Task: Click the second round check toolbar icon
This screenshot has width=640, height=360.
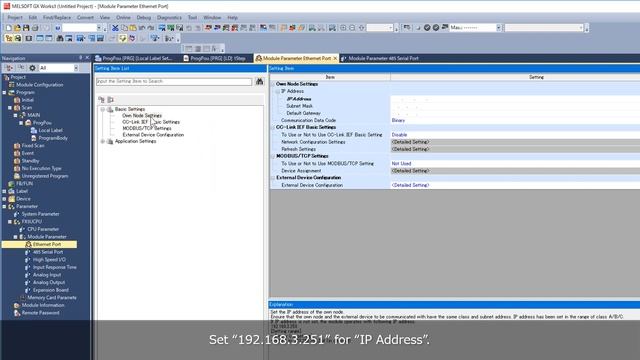Action: [436, 28]
